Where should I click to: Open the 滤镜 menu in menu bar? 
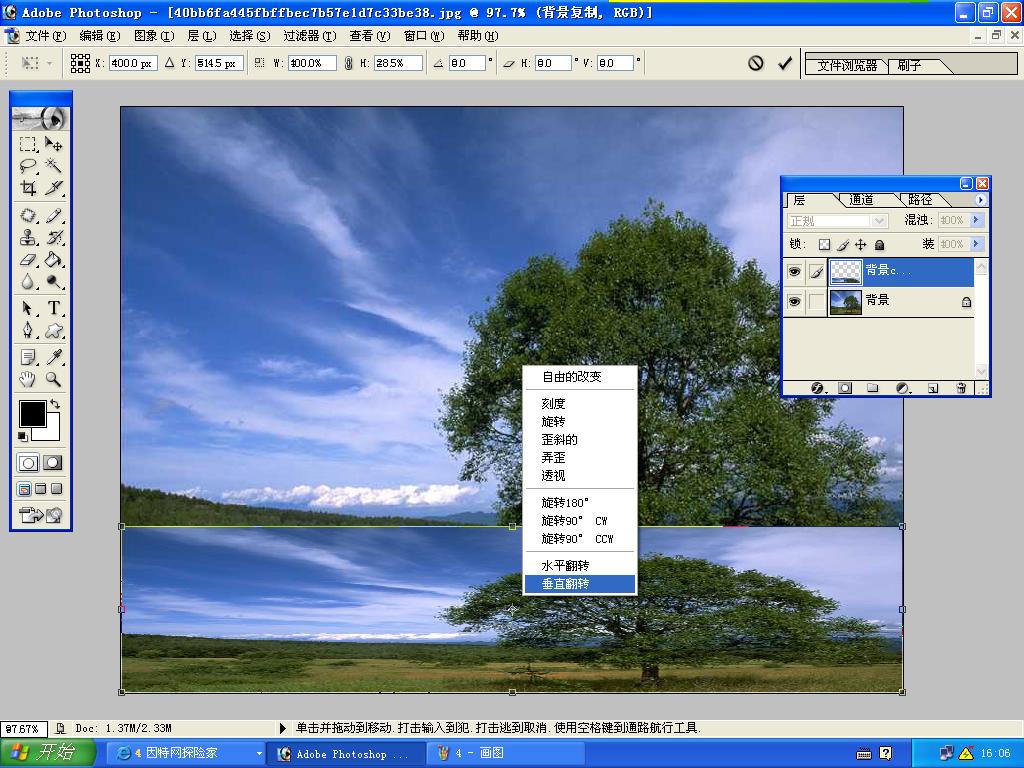click(x=307, y=36)
